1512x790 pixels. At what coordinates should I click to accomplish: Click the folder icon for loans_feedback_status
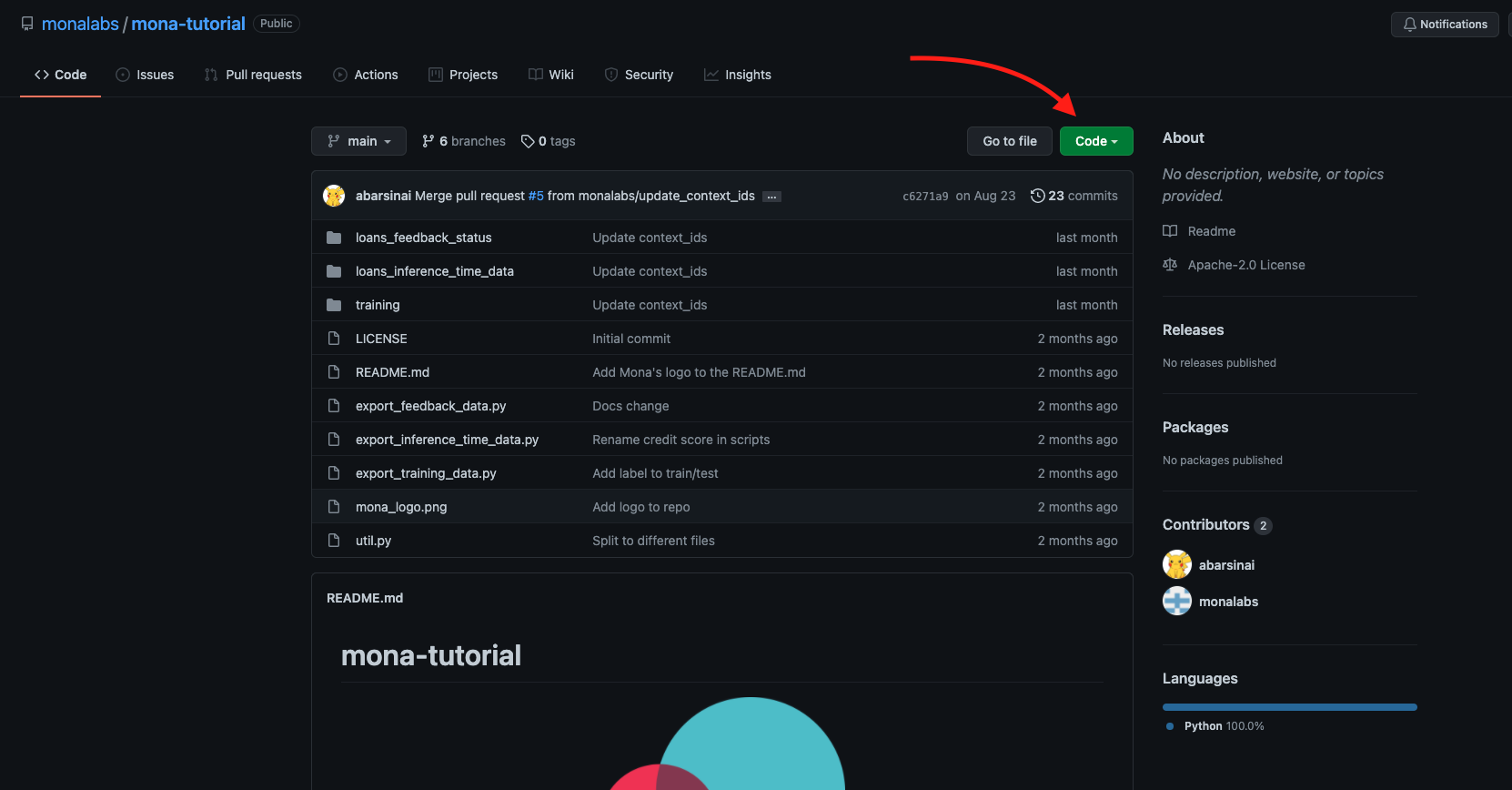pos(334,238)
